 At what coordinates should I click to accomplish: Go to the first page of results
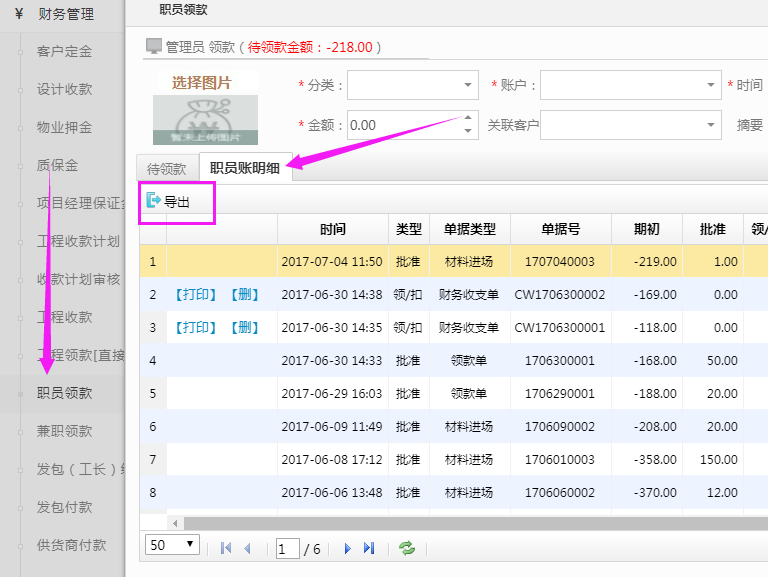(226, 548)
